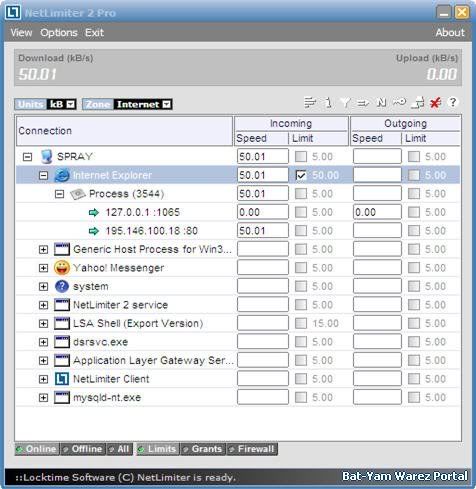Click the Connection column header

[124, 131]
